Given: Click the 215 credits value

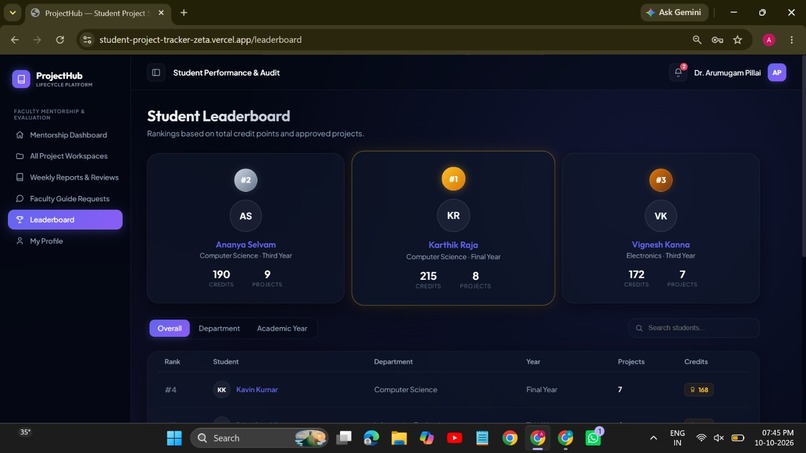Looking at the screenshot, I should (x=428, y=276).
